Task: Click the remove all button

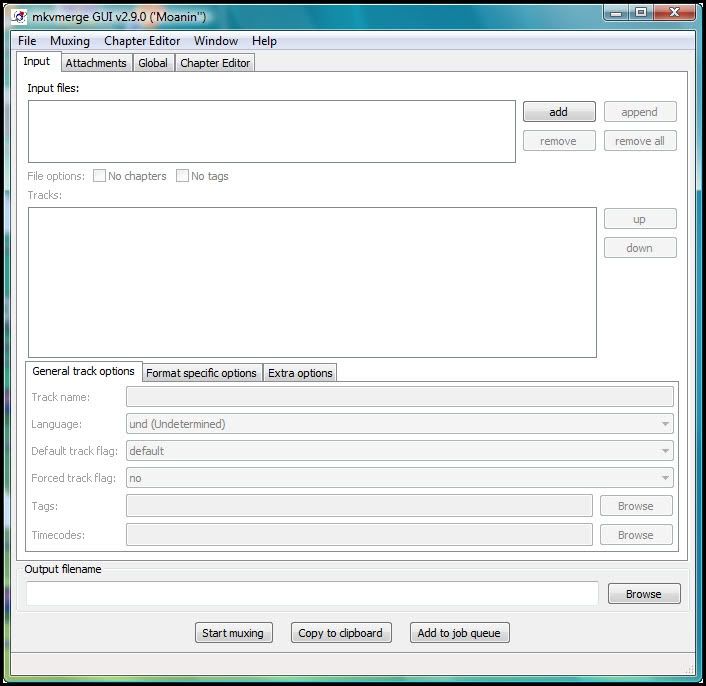Action: pyautogui.click(x=640, y=141)
